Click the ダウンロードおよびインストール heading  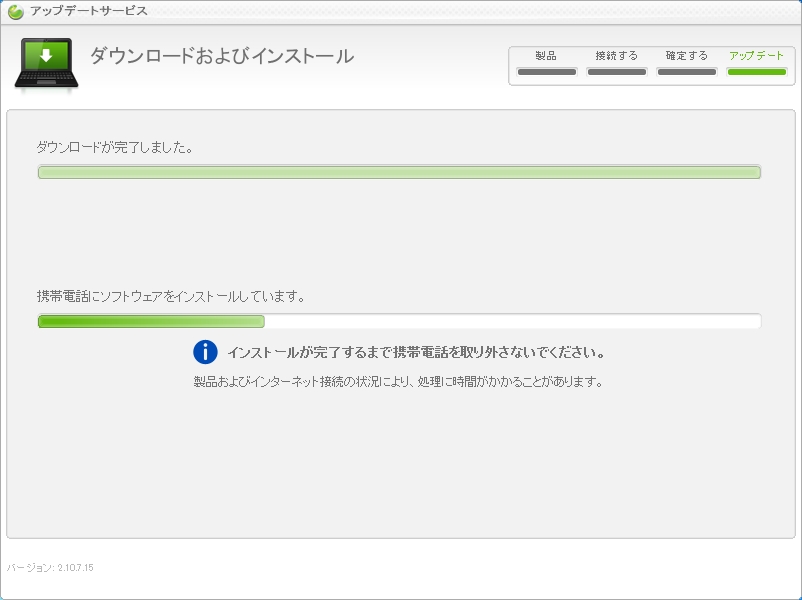pyautogui.click(x=222, y=56)
